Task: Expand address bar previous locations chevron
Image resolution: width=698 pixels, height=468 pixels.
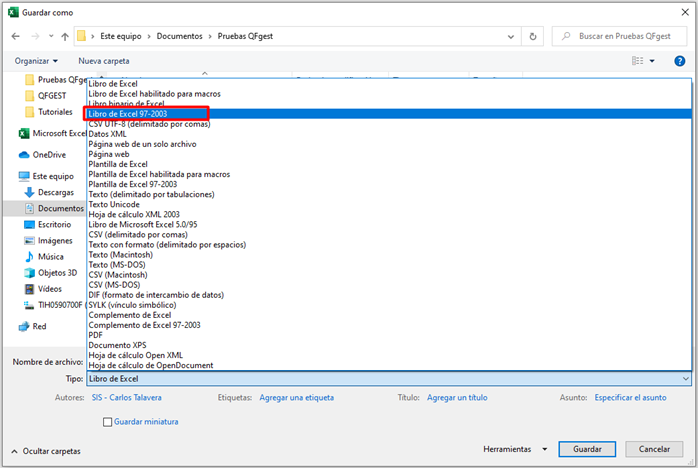Action: point(511,37)
